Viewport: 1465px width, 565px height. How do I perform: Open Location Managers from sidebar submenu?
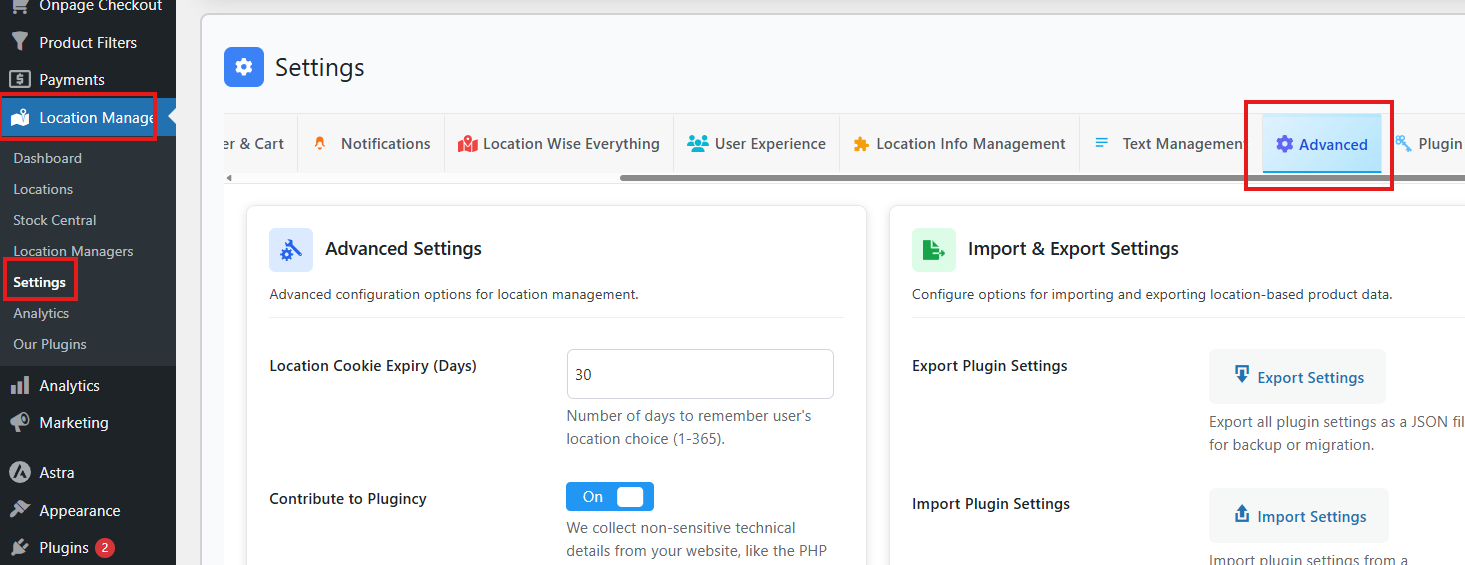[73, 251]
